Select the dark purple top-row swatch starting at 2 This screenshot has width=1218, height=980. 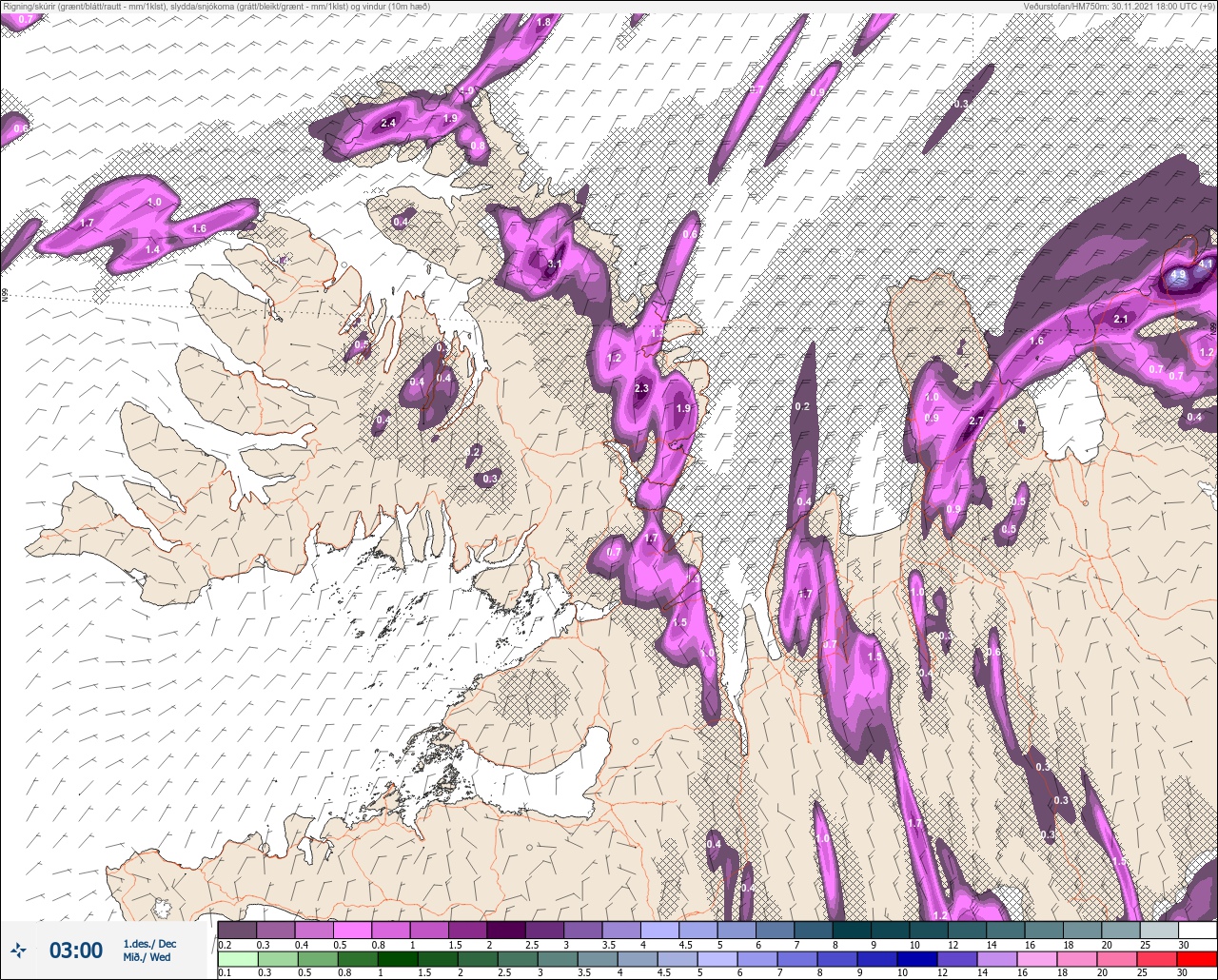pyautogui.click(x=505, y=930)
